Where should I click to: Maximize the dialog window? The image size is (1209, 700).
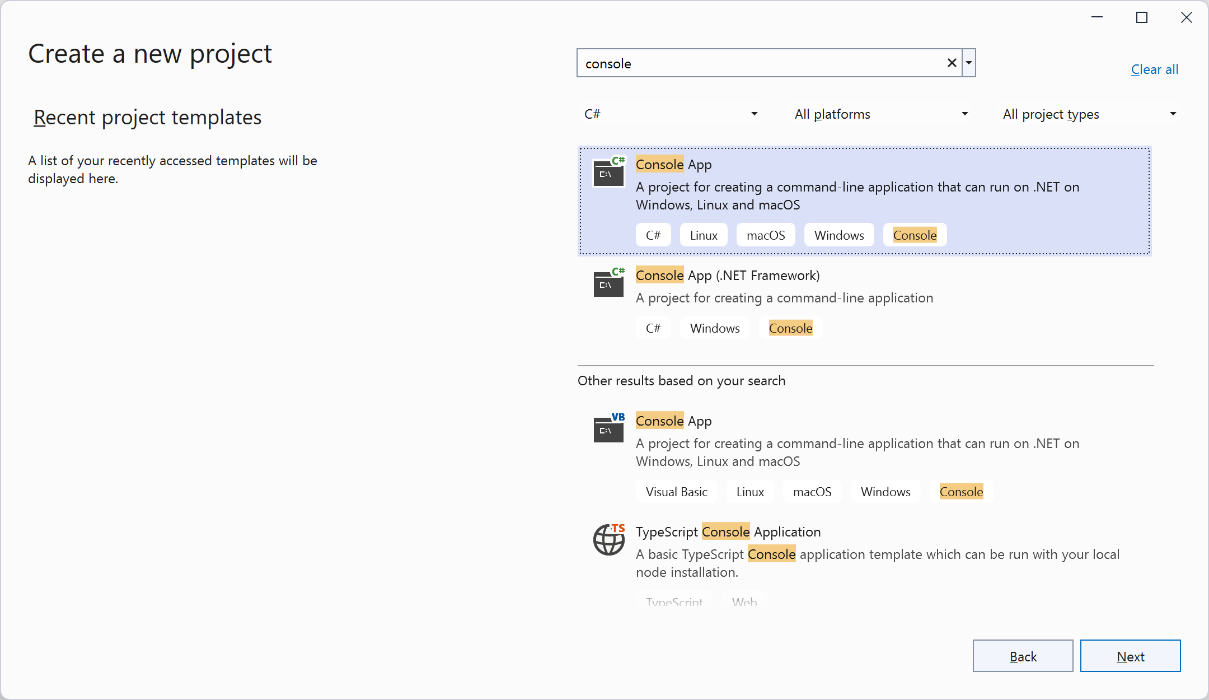click(1142, 17)
